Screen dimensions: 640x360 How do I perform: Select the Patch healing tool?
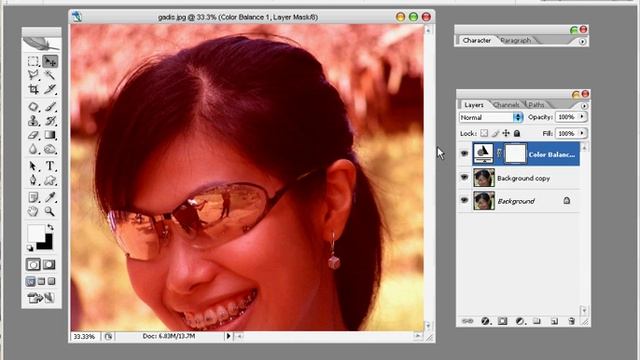pos(33,107)
